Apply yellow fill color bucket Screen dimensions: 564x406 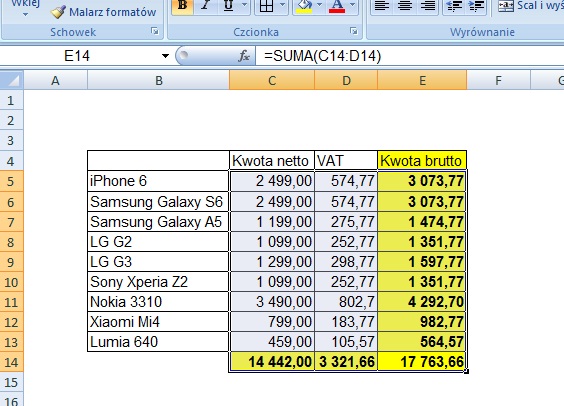tap(304, 6)
